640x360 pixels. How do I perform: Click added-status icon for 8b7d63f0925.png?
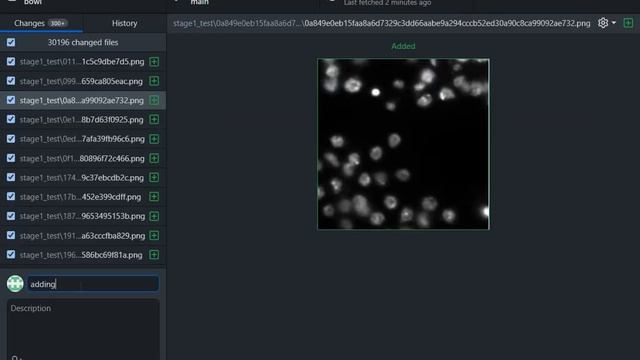(154, 119)
